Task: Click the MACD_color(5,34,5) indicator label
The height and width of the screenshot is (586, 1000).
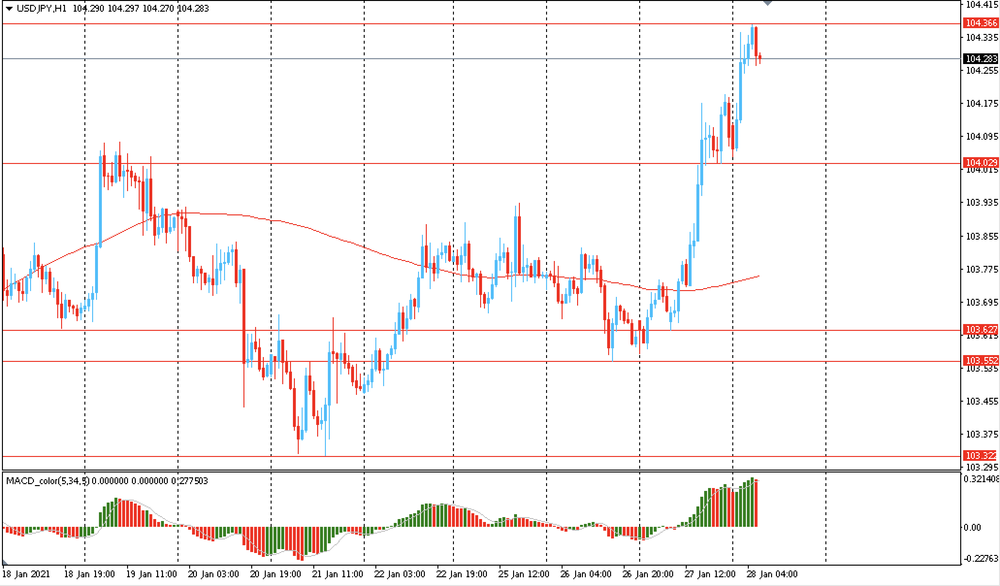Action: 48,480
